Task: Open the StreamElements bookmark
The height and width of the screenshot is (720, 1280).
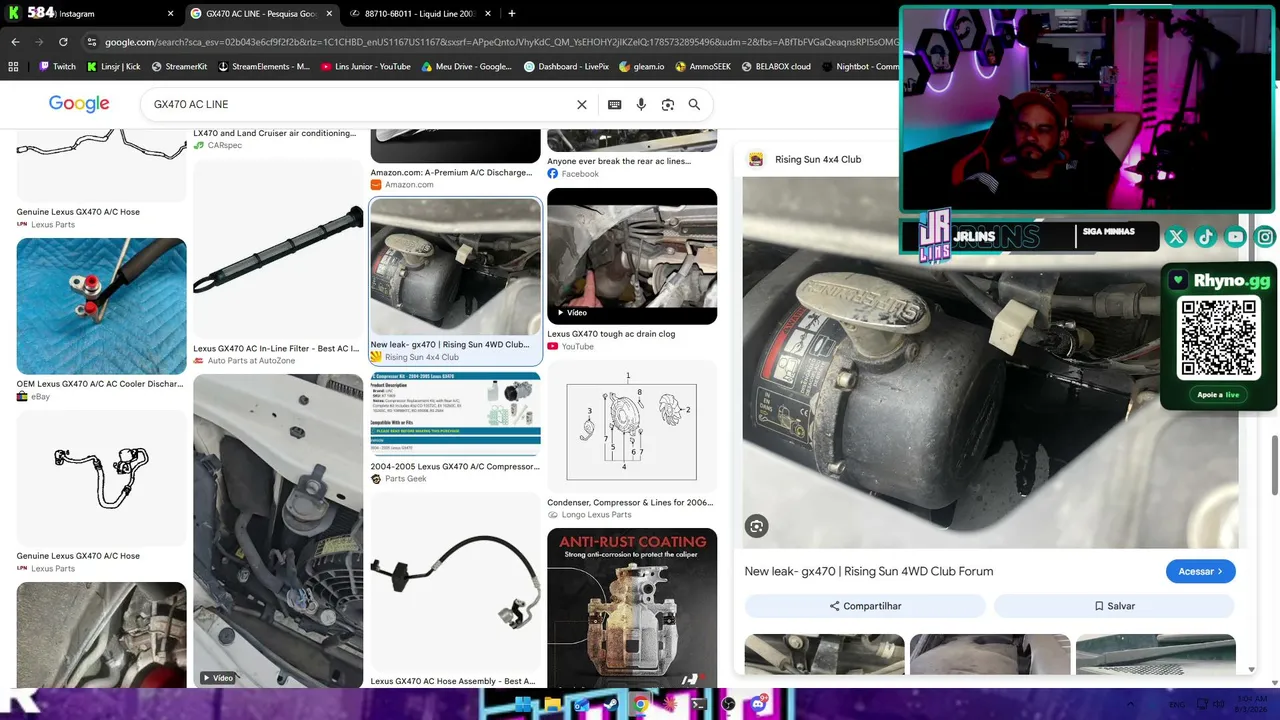Action: click(263, 67)
